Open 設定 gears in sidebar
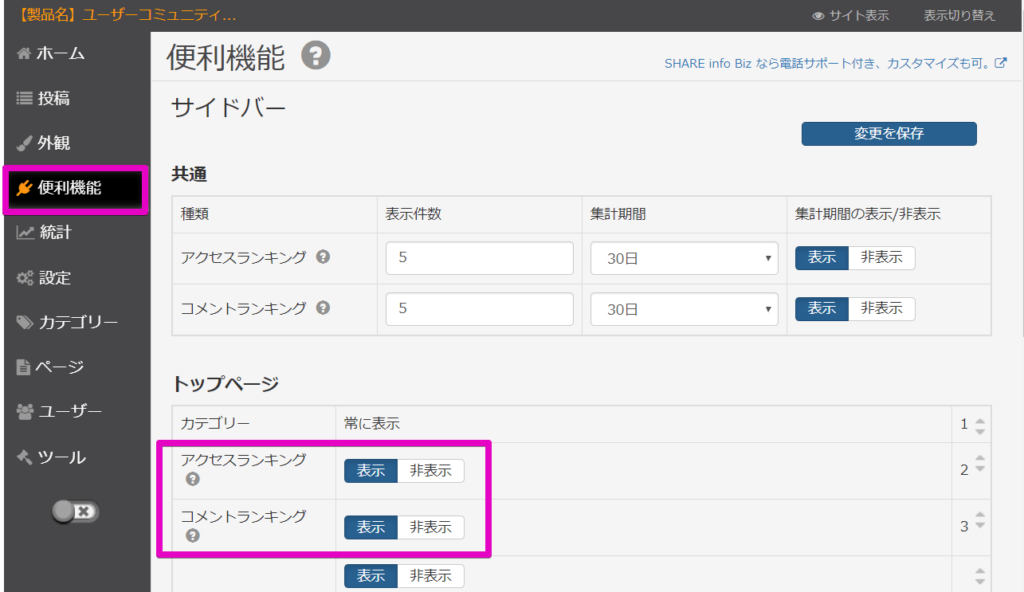The height and width of the screenshot is (592, 1024). coord(44,278)
